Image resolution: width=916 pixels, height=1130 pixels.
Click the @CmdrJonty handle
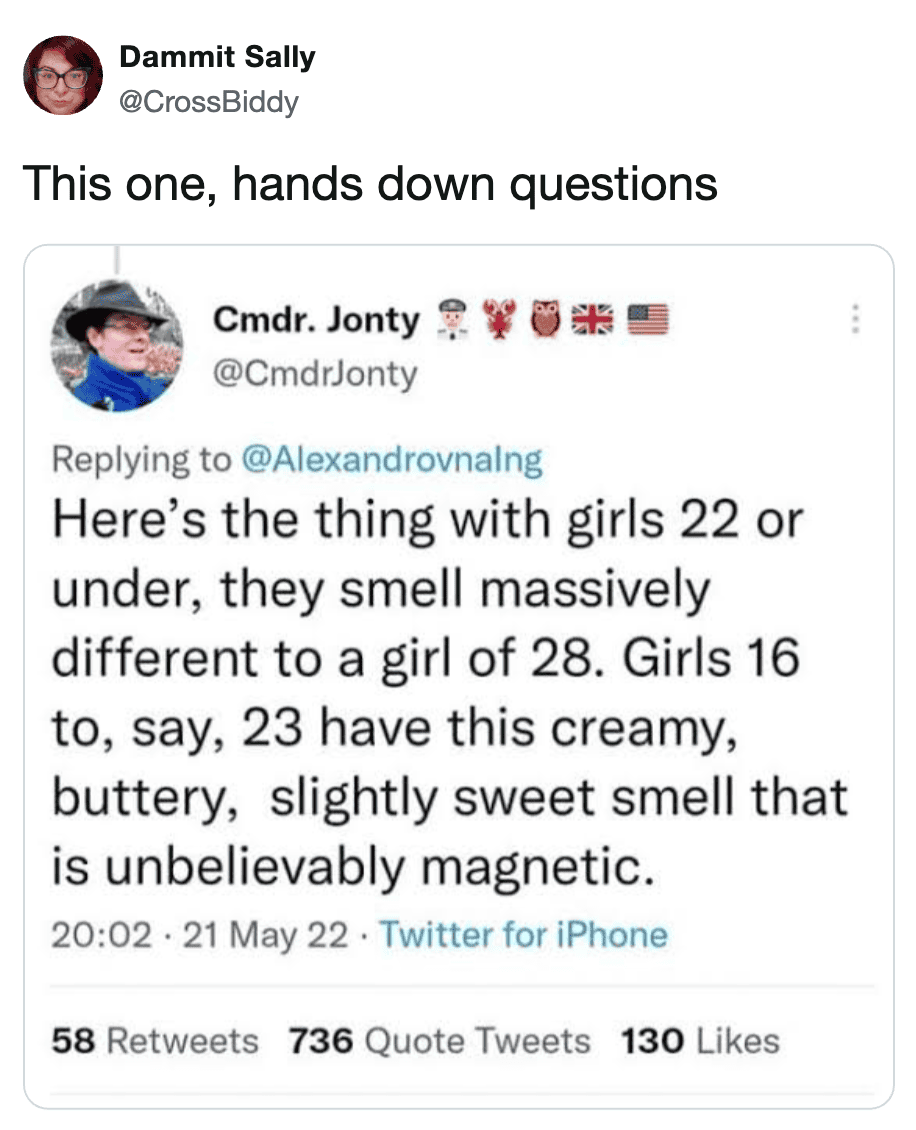coord(315,376)
